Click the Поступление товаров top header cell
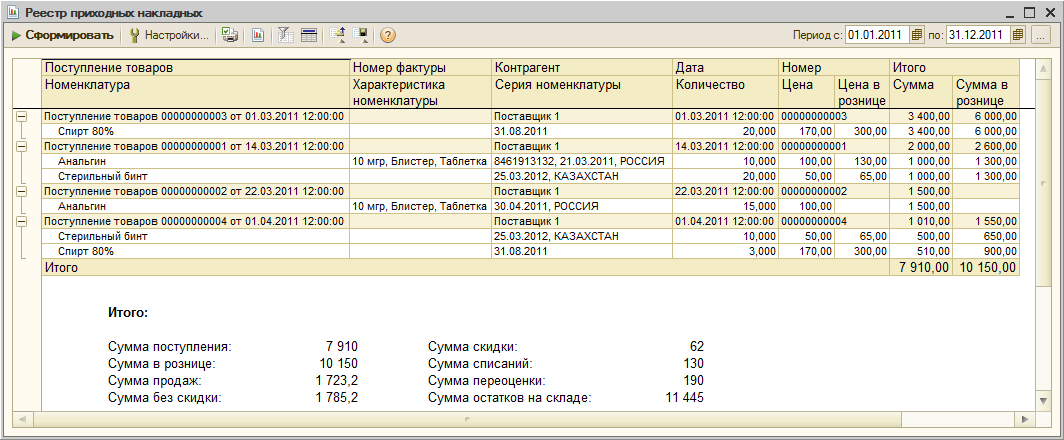Image resolution: width=1064 pixels, height=440 pixels. (195, 68)
